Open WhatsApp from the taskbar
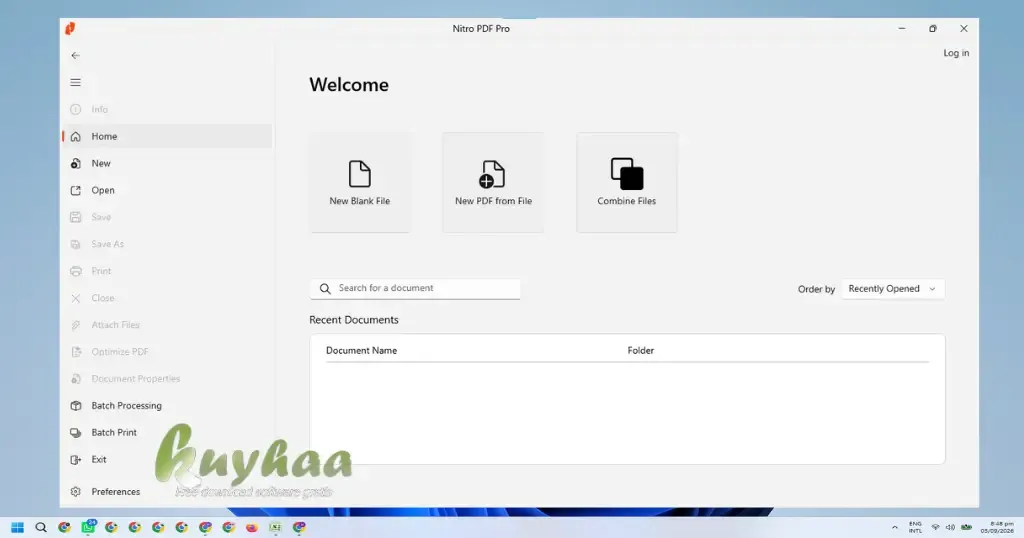This screenshot has width=1024, height=538. (x=88, y=527)
